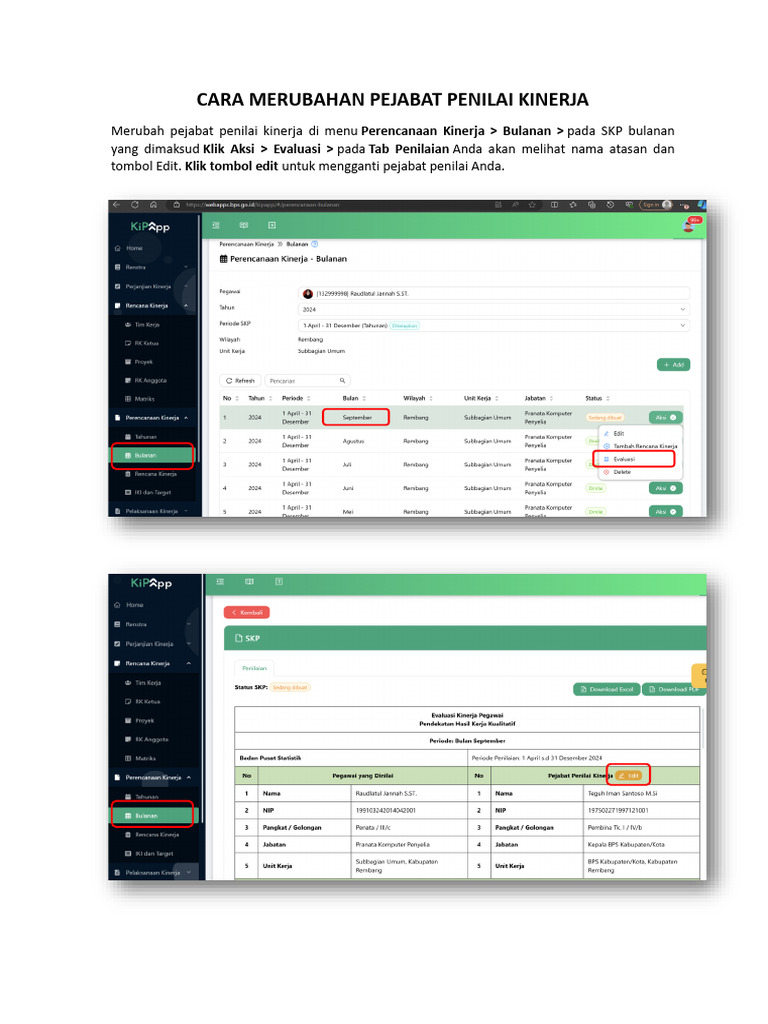Choose Delete in the Aksi menu
The width and height of the screenshot is (768, 1024).
(x=616, y=472)
